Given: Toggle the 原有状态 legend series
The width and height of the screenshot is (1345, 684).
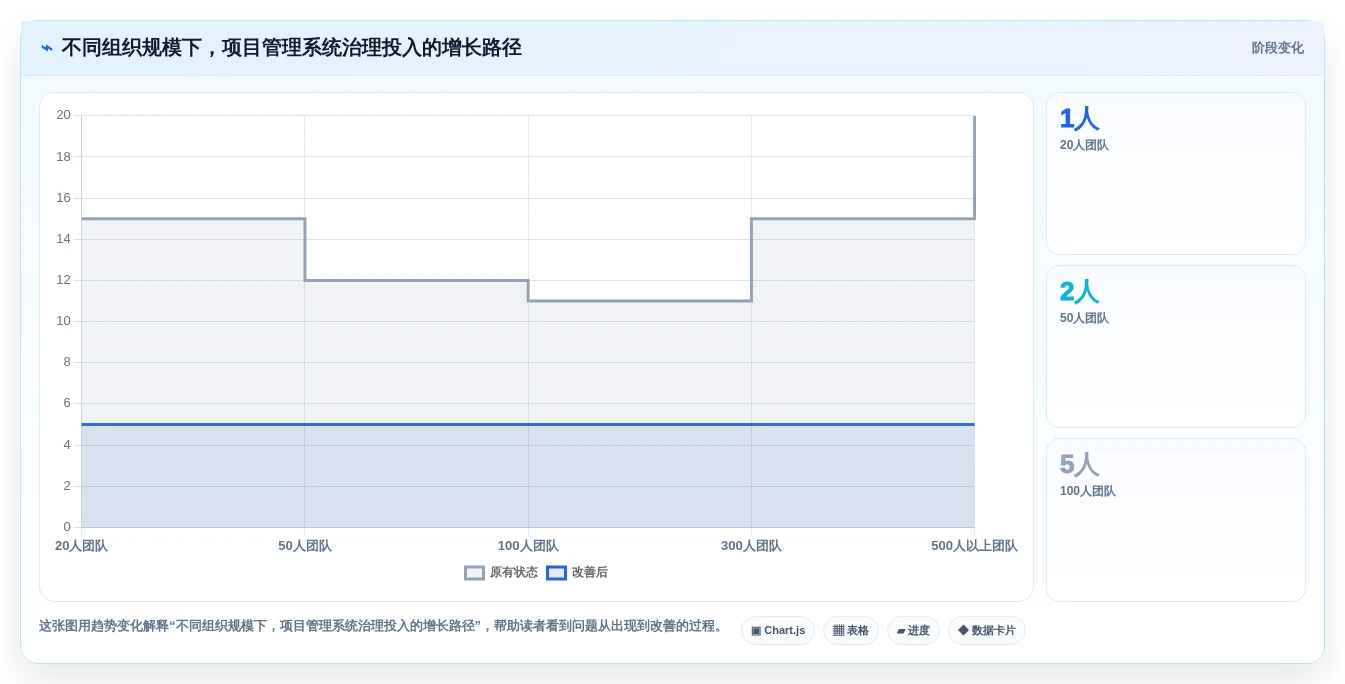Looking at the screenshot, I should [501, 573].
